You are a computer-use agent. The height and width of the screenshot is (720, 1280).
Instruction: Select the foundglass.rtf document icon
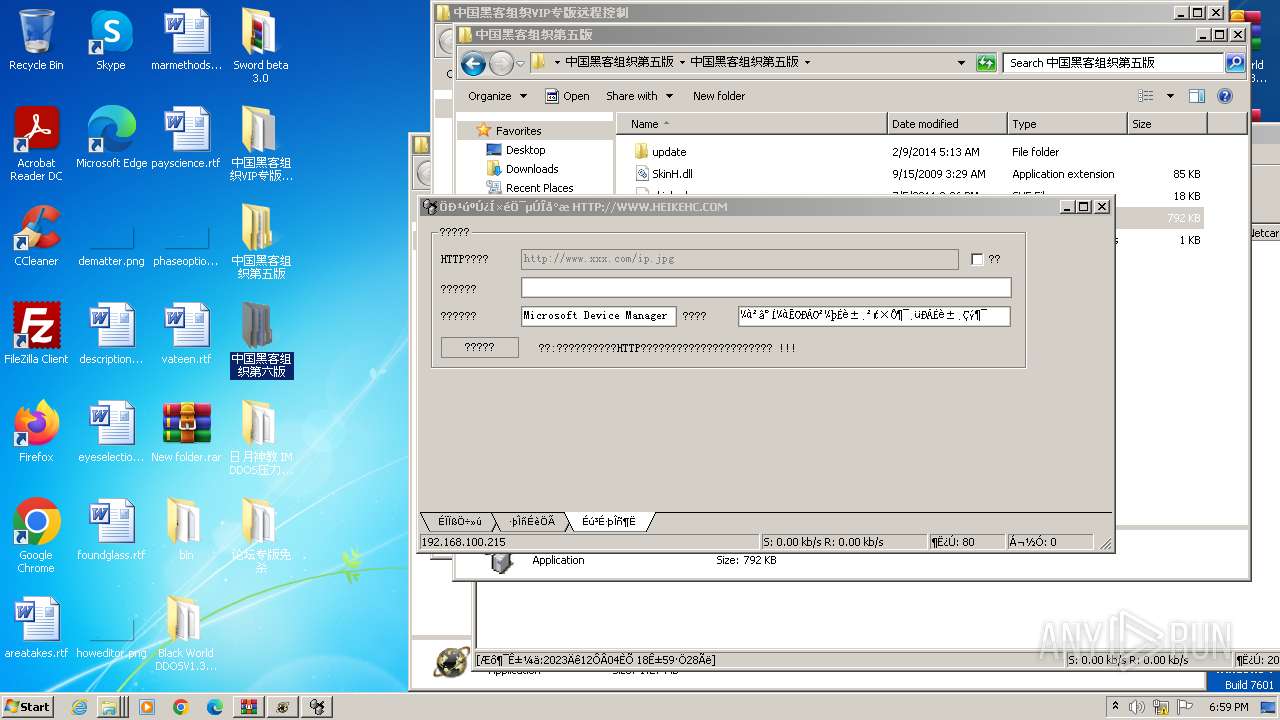[x=111, y=530]
